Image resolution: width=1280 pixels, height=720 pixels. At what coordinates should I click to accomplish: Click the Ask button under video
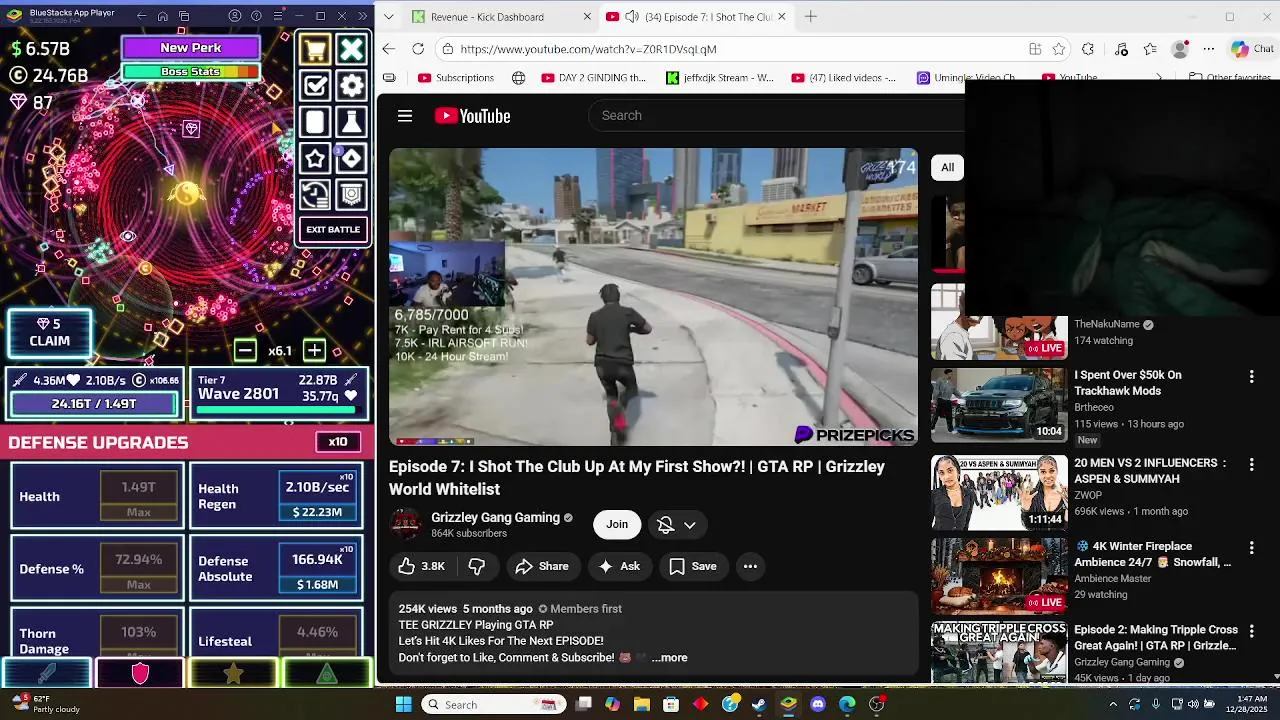click(619, 566)
